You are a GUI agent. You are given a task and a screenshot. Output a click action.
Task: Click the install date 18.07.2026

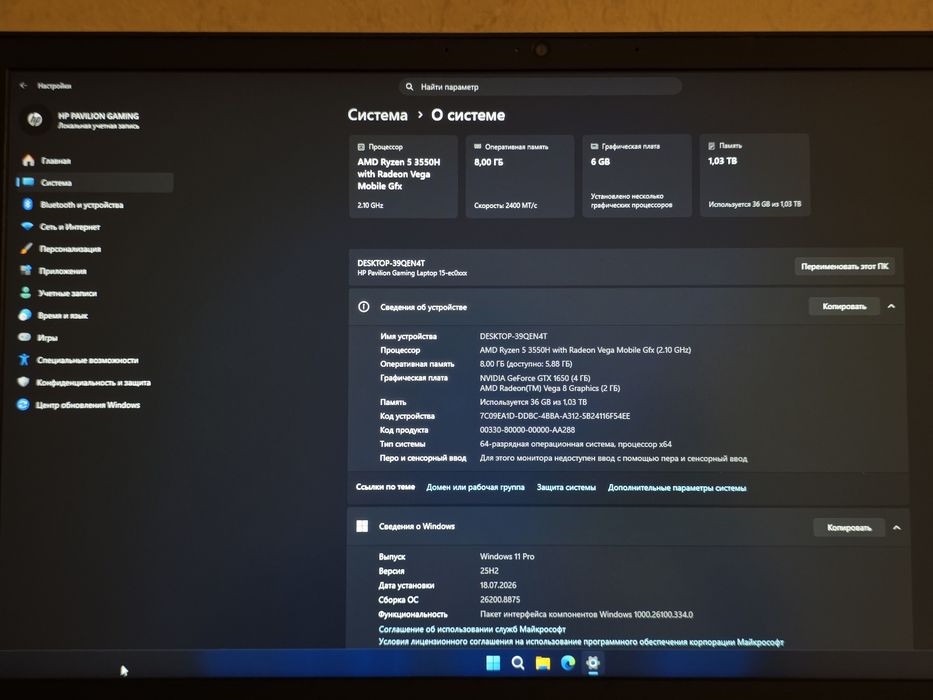coord(498,585)
